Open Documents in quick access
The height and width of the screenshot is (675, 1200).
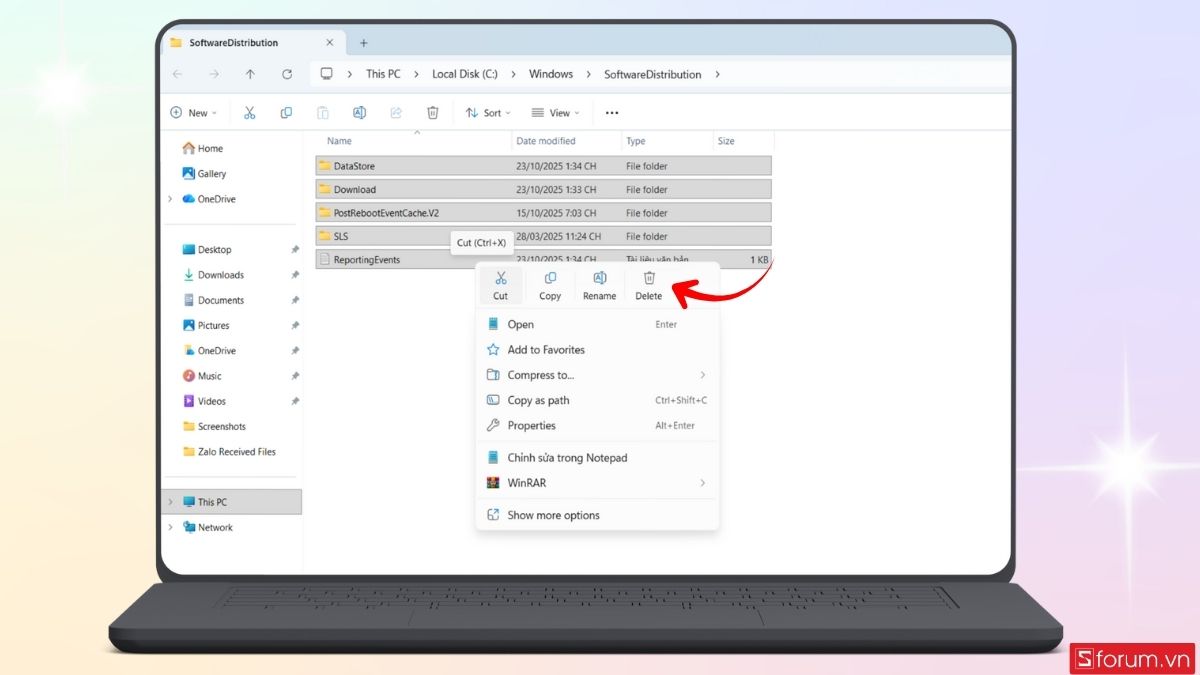coord(213,300)
